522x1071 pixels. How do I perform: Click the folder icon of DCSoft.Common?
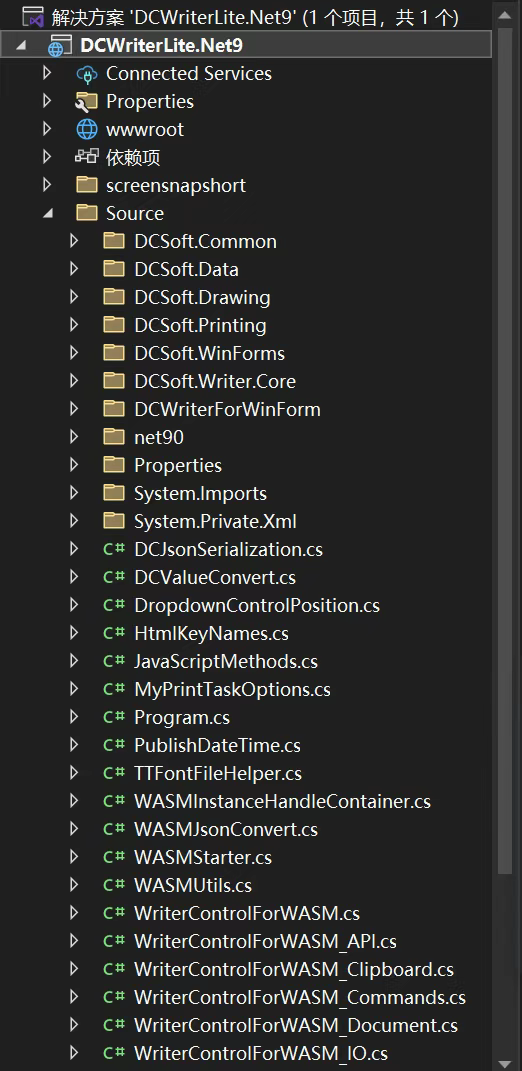pyautogui.click(x=114, y=241)
